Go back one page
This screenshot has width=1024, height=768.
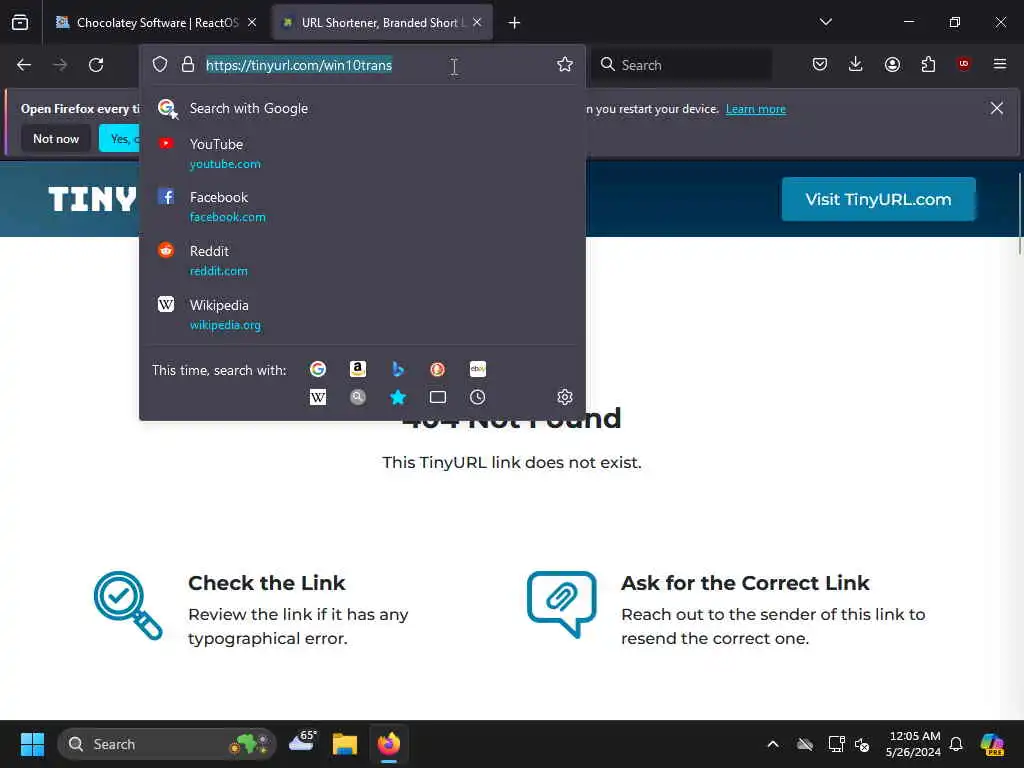point(24,65)
